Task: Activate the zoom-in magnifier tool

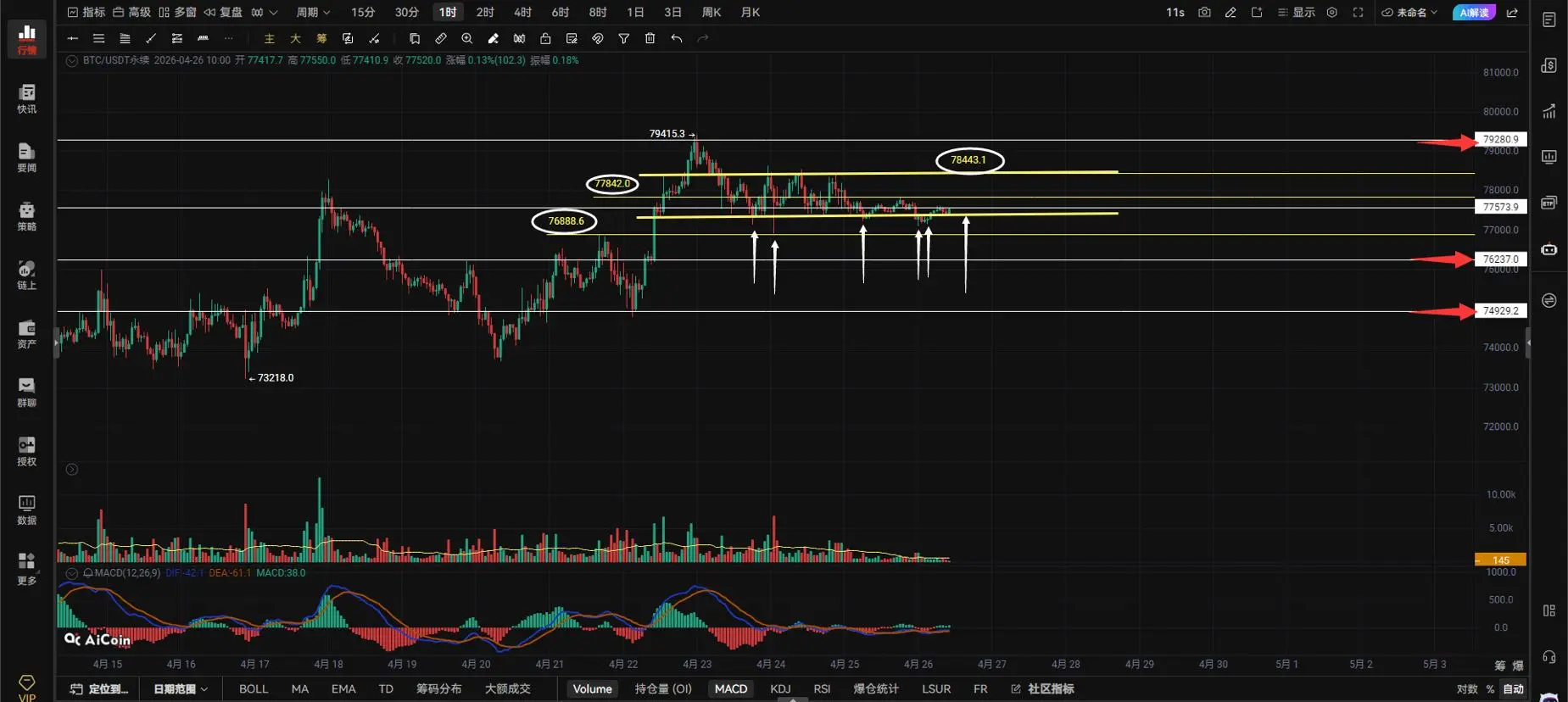Action: click(x=467, y=38)
